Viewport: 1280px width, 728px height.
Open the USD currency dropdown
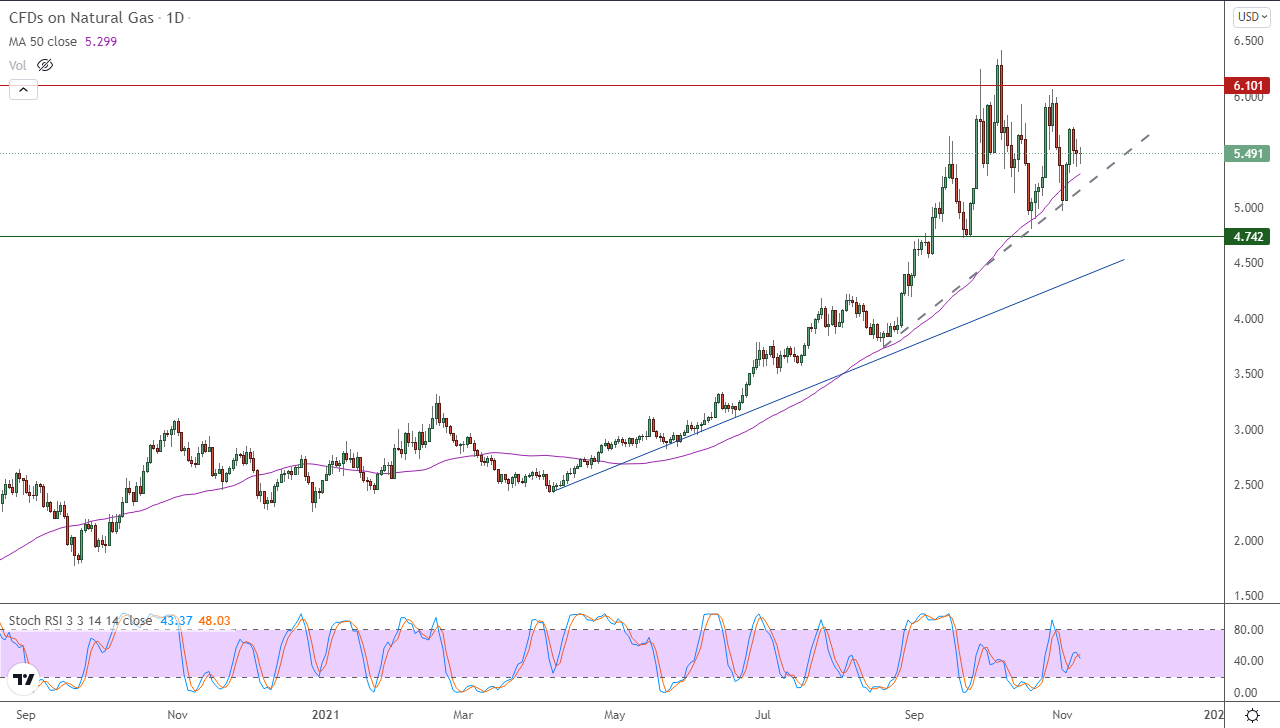[x=1250, y=16]
